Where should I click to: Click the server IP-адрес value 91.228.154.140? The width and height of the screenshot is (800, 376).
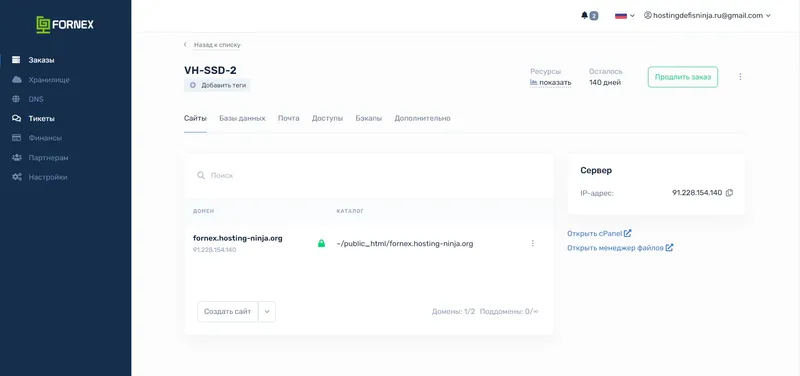pos(697,193)
